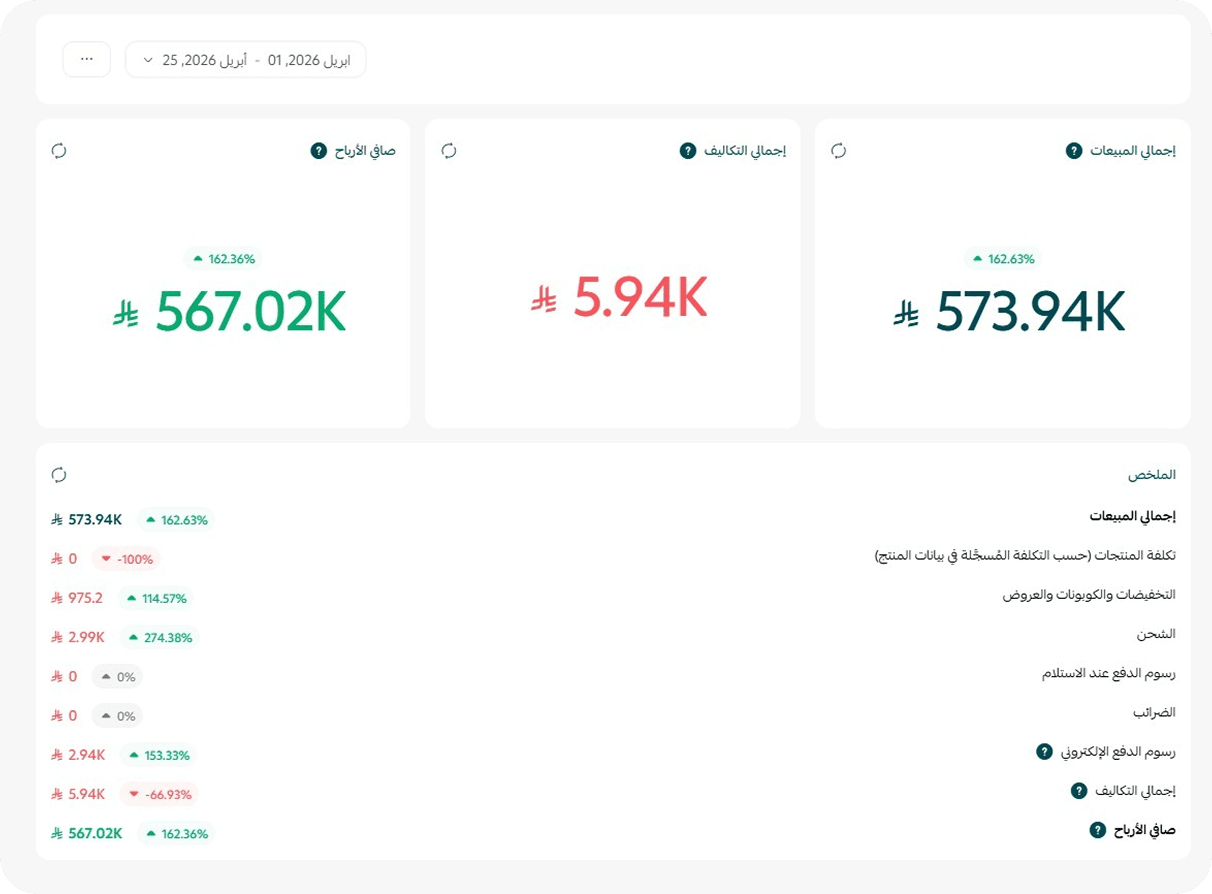Image resolution: width=1212 pixels, height=894 pixels.
Task: Select the إجمالي التكاليف summary row label
Action: tap(1136, 791)
